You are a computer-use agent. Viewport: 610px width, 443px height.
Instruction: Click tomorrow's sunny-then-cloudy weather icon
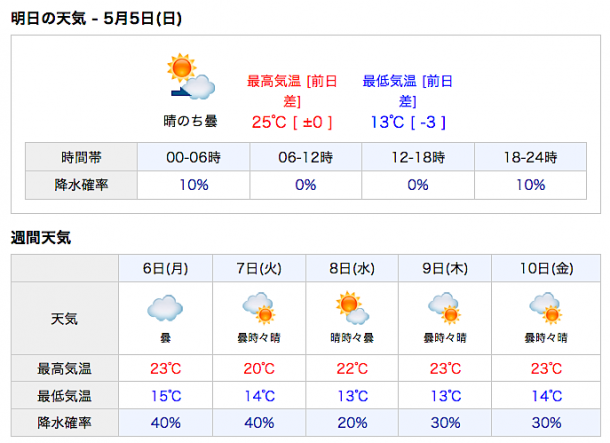pos(190,78)
